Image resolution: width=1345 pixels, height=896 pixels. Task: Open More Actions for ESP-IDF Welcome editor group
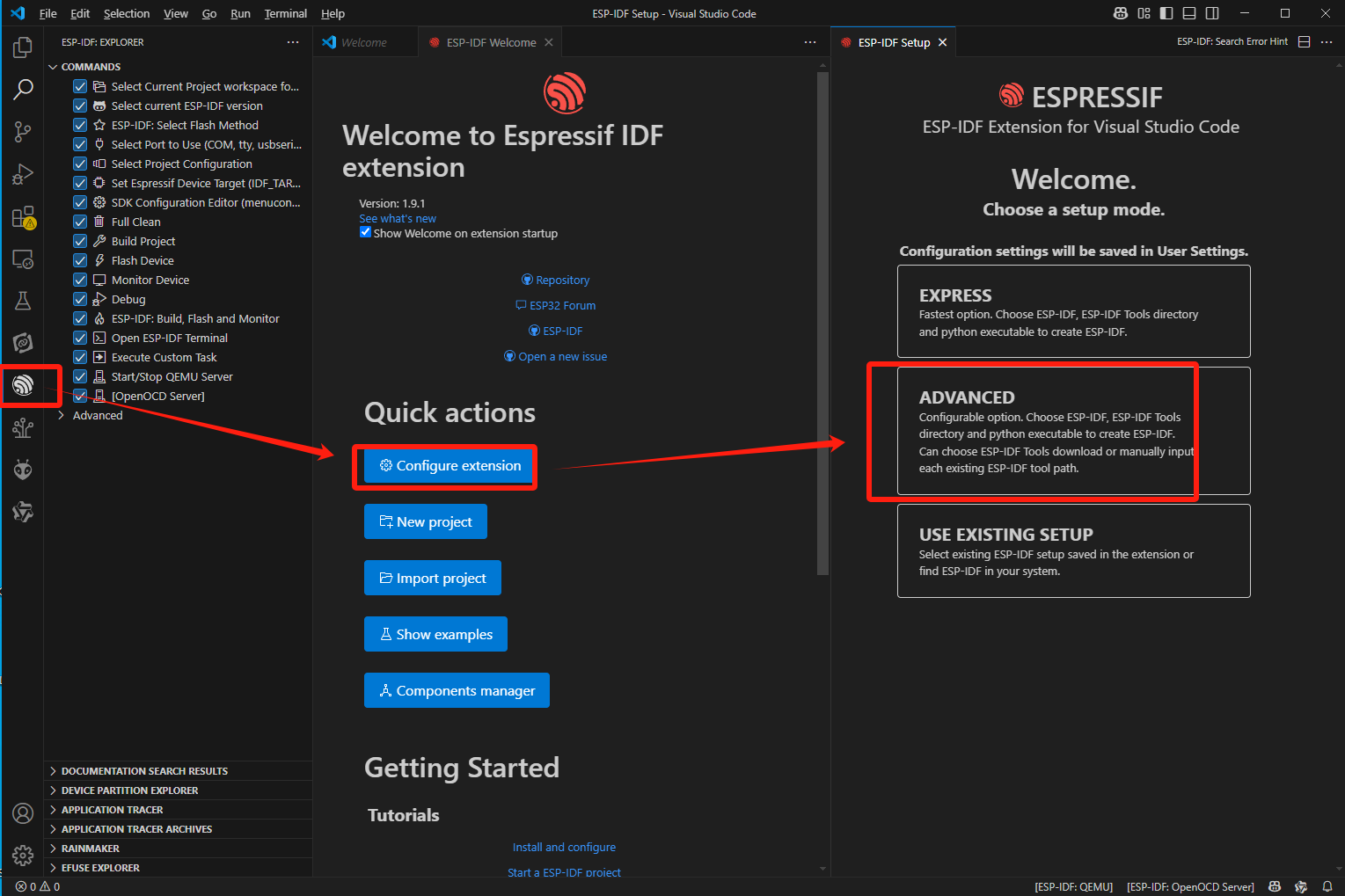[810, 42]
